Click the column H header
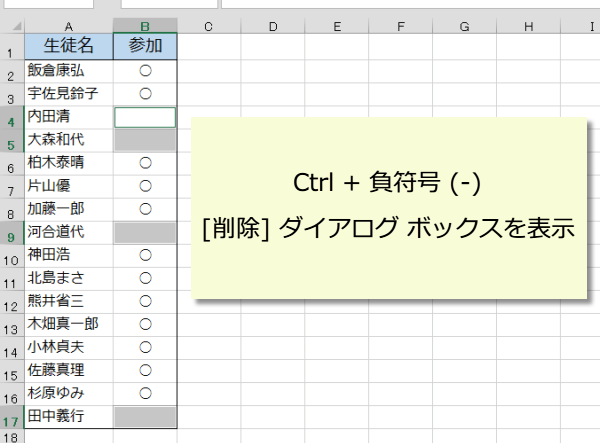 point(528,26)
